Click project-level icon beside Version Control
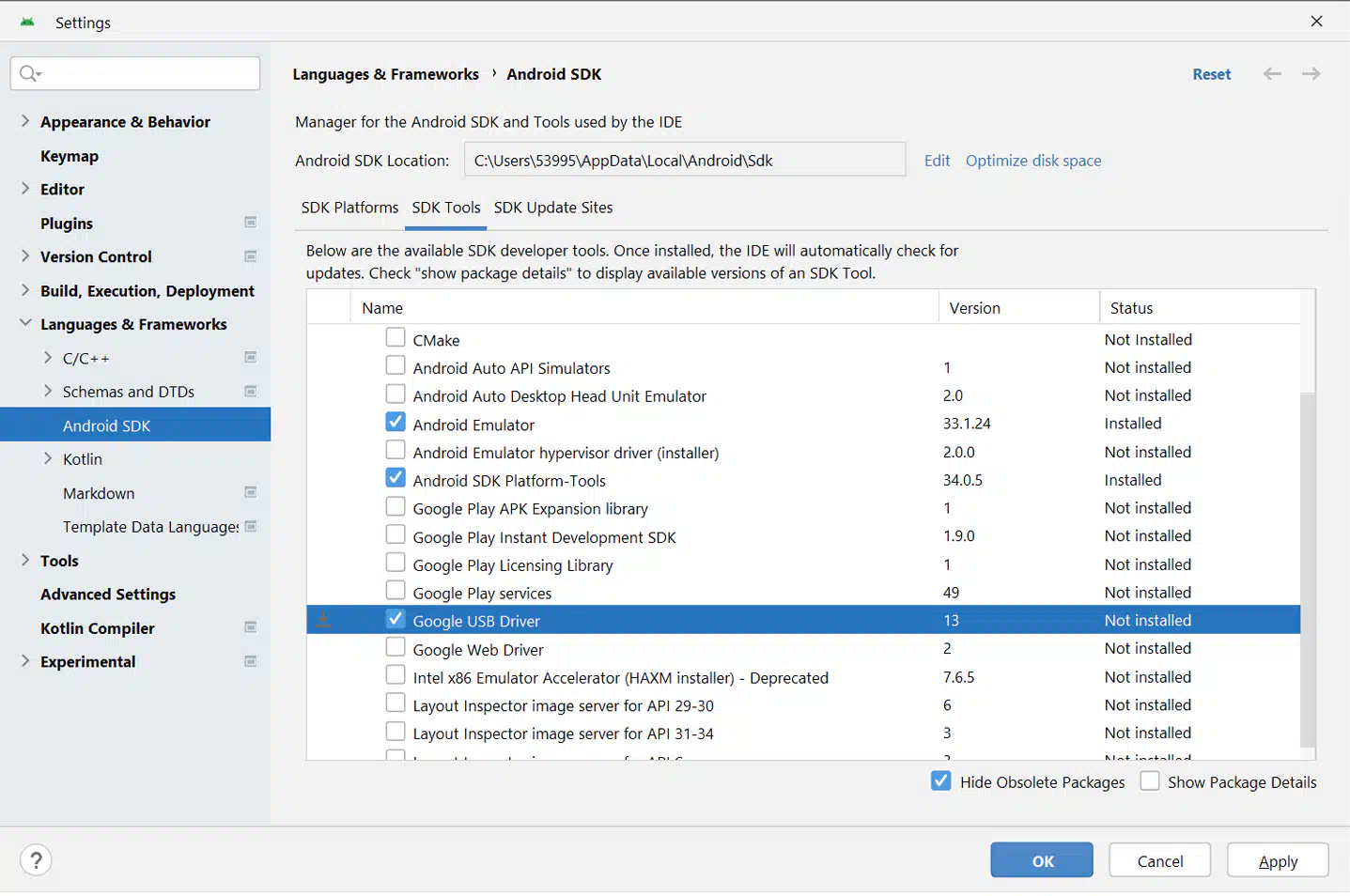Image resolution: width=1350 pixels, height=896 pixels. 251,256
